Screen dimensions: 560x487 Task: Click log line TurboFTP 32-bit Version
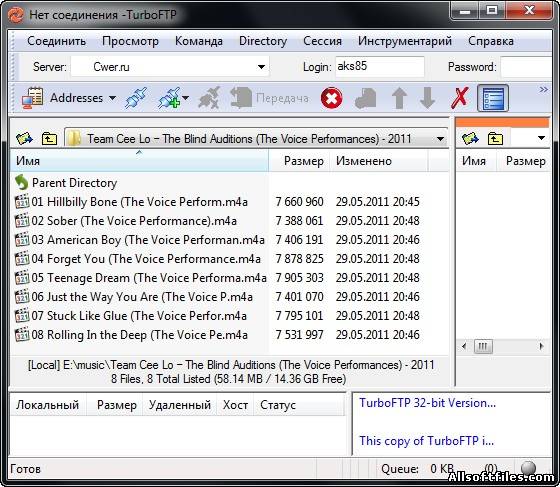427,403
